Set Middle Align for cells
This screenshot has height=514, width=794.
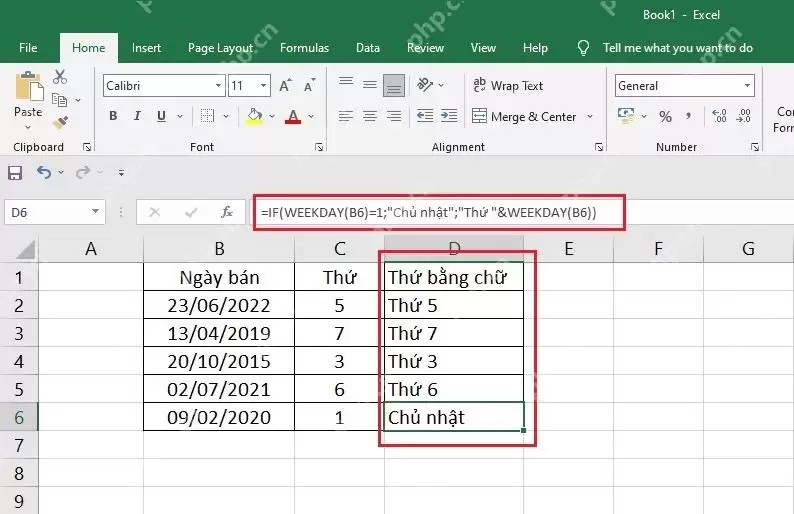(x=370, y=84)
